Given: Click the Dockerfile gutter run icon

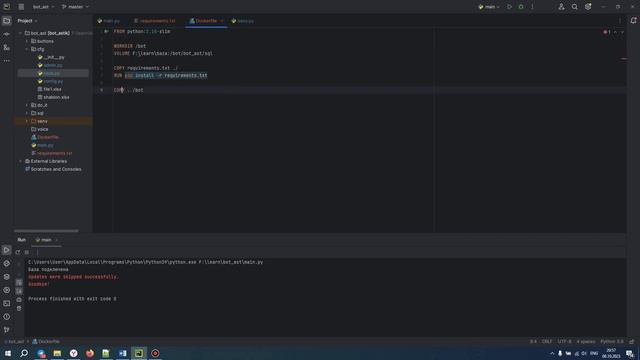Looking at the screenshot, I should [106, 31].
